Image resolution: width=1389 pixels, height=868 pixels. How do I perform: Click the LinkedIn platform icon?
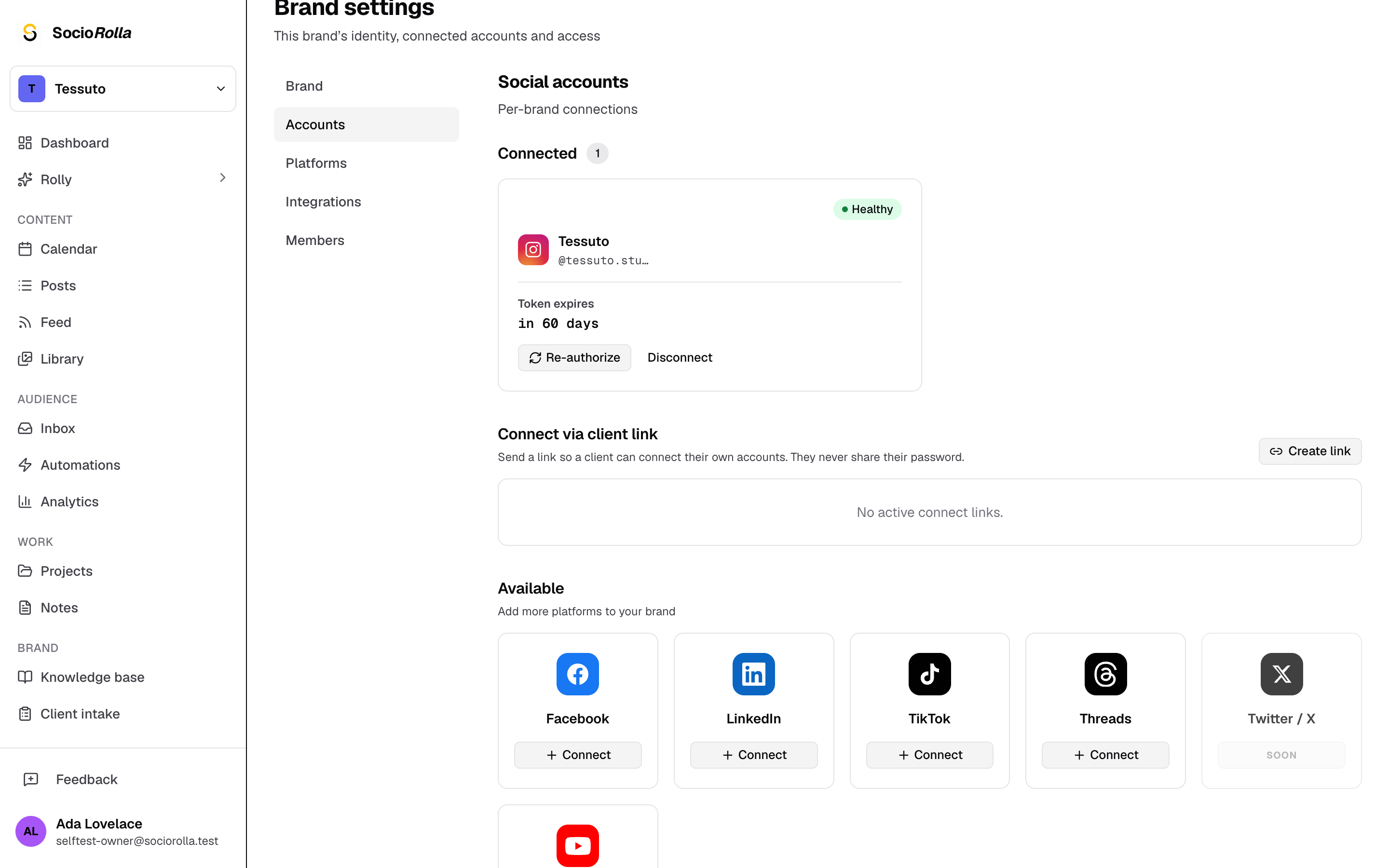pyautogui.click(x=754, y=674)
